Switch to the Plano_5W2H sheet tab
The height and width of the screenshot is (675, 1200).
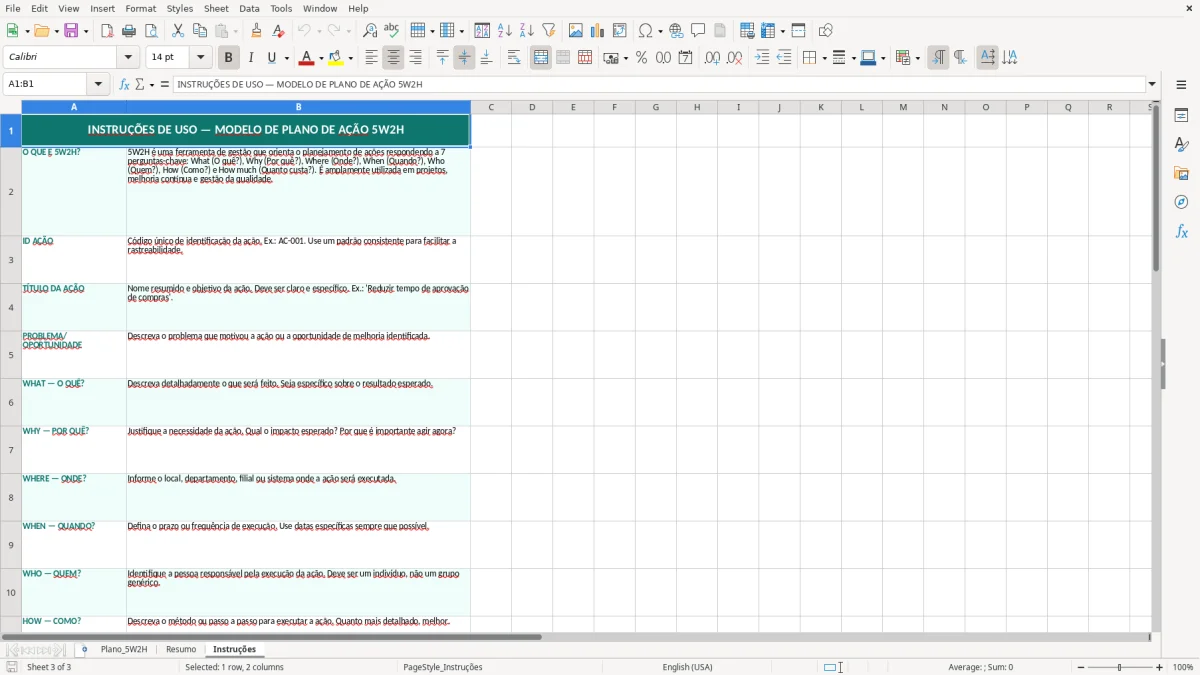coord(124,650)
